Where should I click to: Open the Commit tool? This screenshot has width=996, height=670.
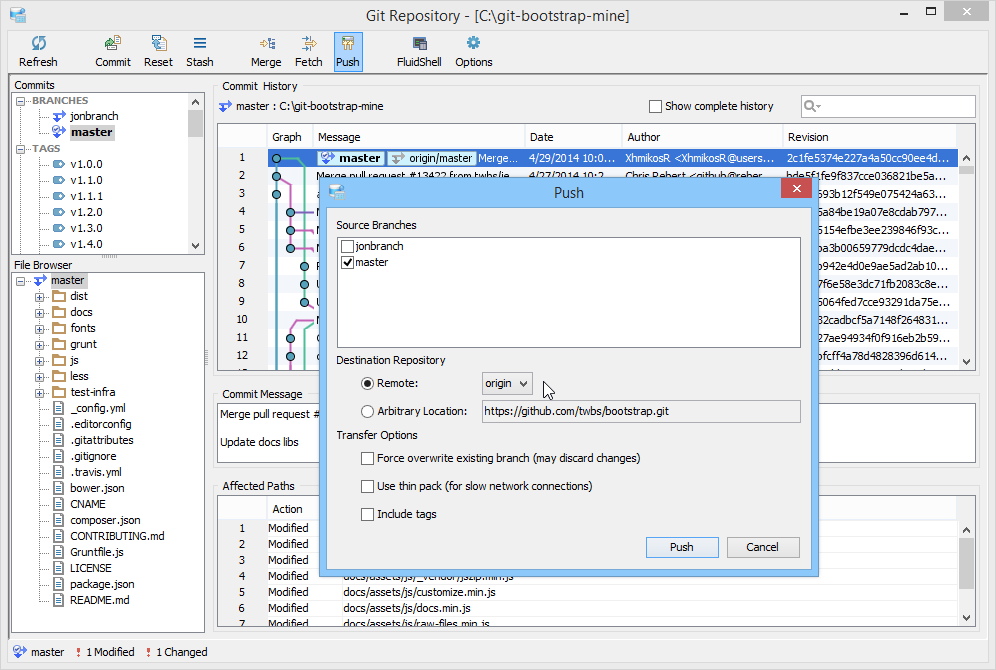[113, 51]
